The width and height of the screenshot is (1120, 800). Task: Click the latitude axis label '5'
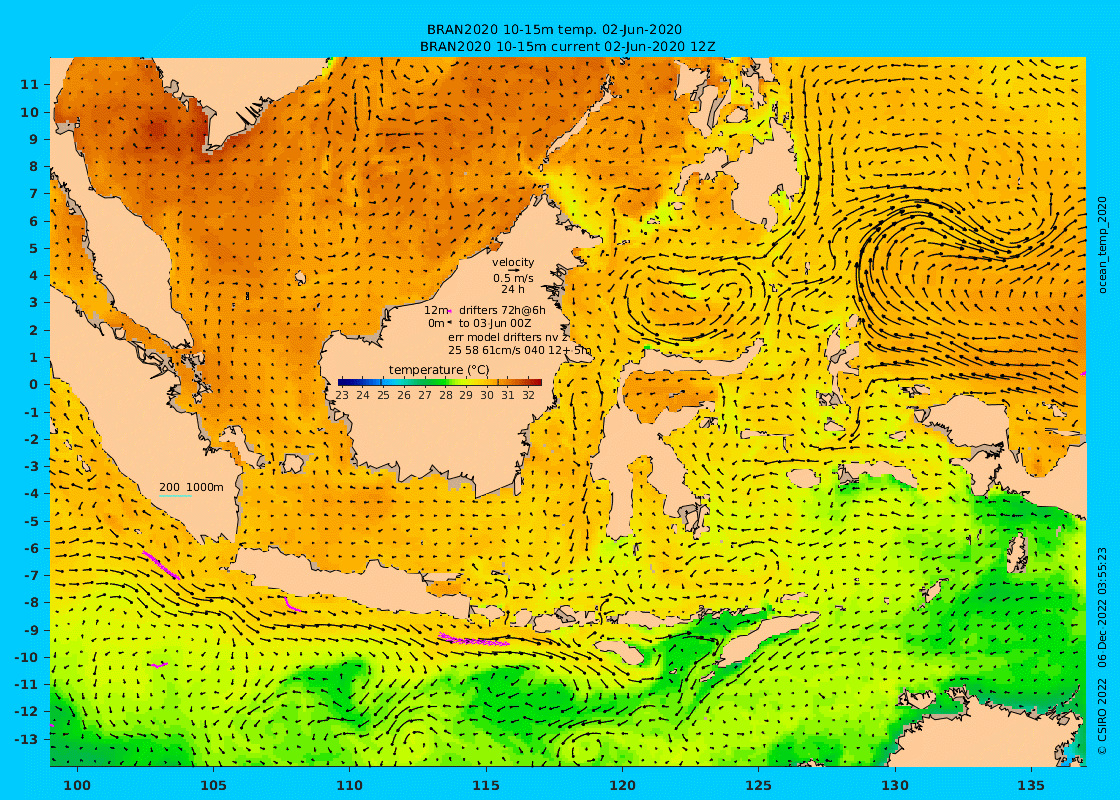34,249
